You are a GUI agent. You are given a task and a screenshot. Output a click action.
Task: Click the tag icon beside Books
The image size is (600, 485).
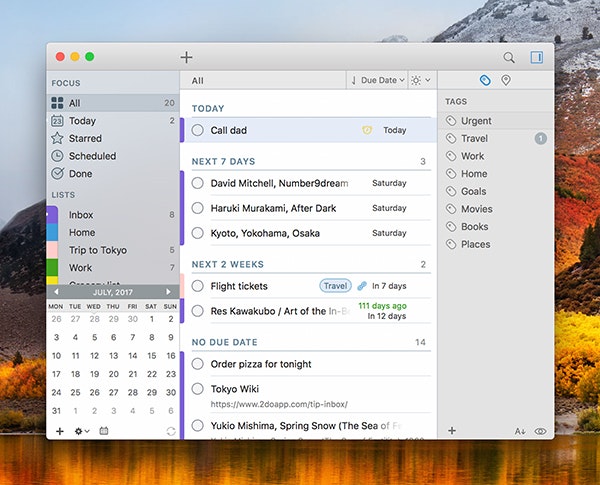point(451,227)
